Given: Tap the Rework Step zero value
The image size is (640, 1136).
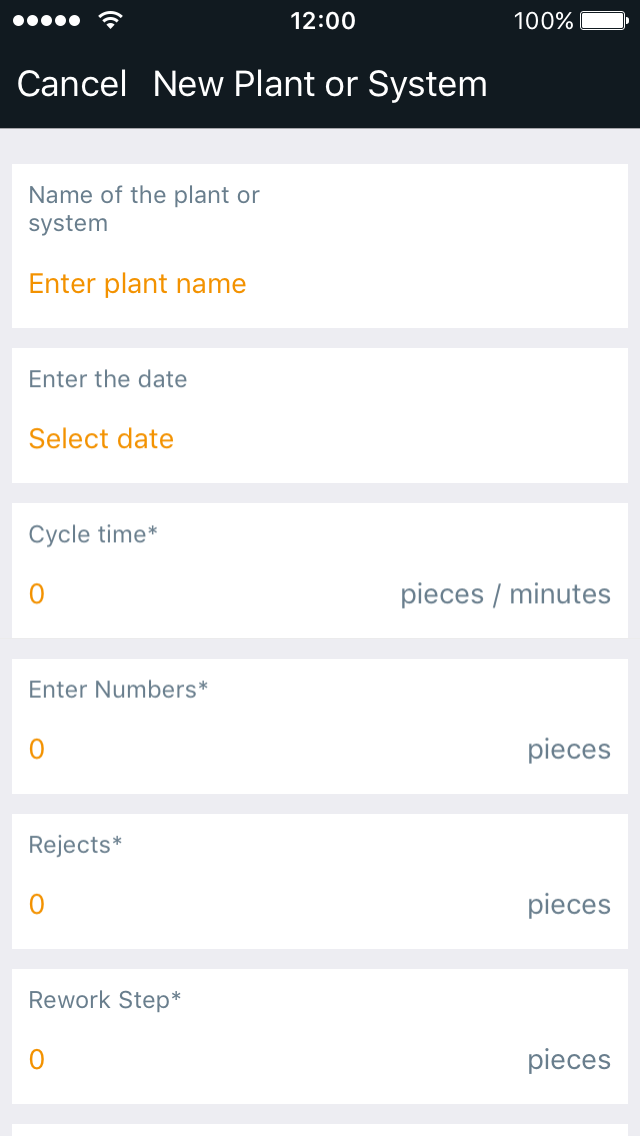Looking at the screenshot, I should pyautogui.click(x=36, y=1058).
